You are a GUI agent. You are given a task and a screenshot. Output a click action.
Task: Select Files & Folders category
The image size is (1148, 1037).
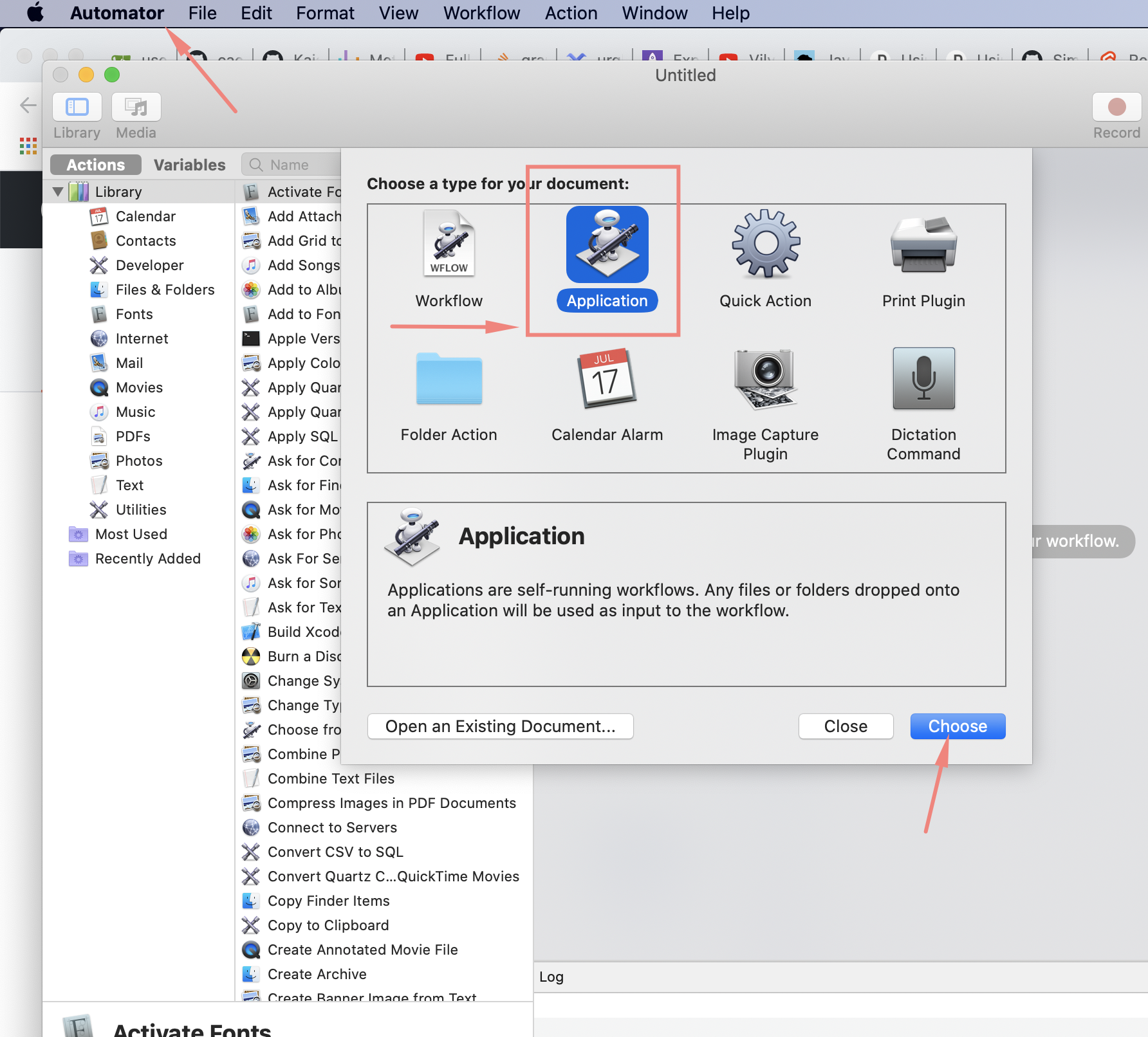(x=165, y=289)
